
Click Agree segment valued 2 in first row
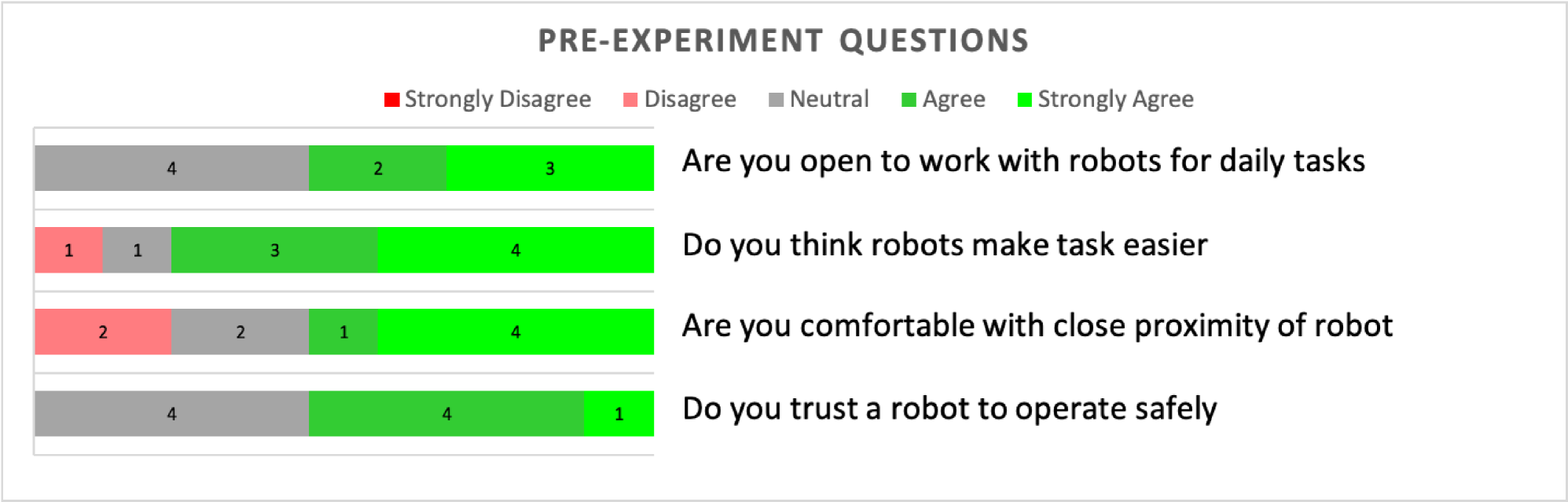[x=377, y=168]
